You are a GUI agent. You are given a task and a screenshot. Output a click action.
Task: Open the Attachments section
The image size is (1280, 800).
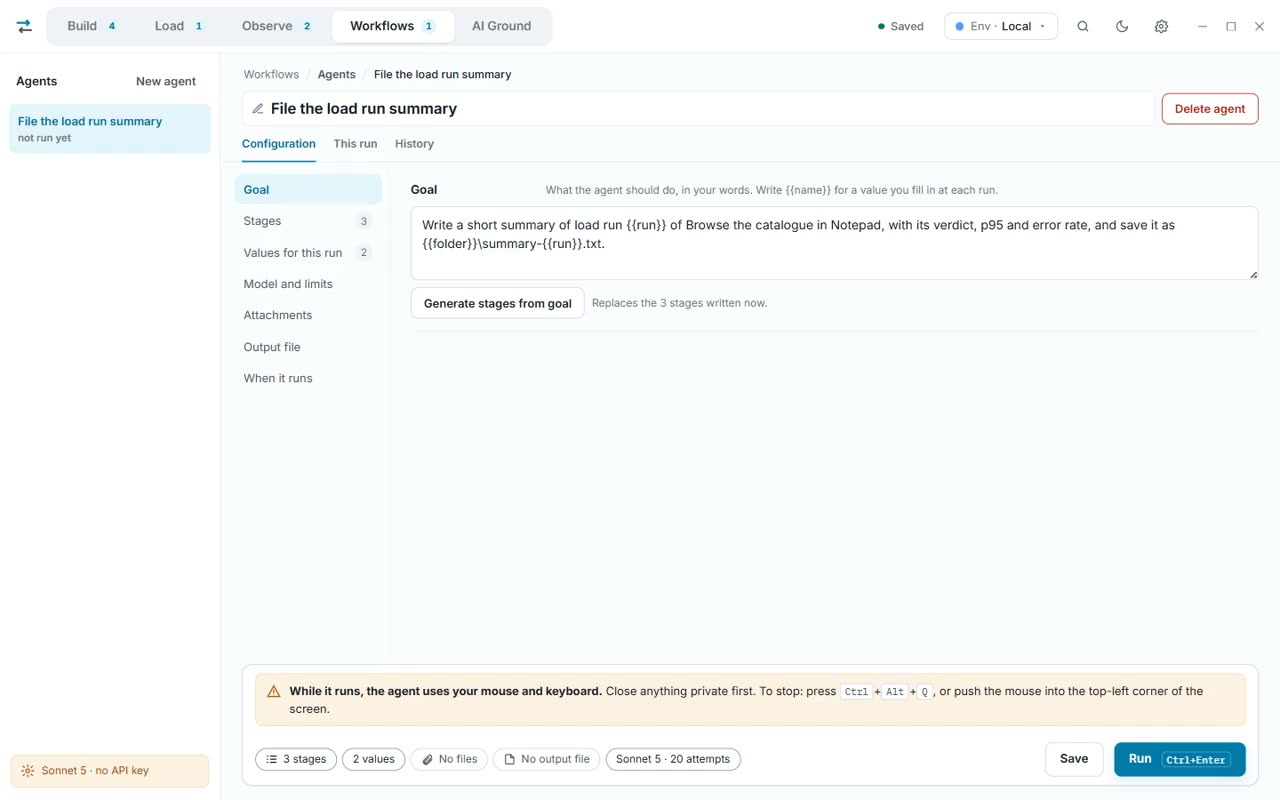click(308, 315)
